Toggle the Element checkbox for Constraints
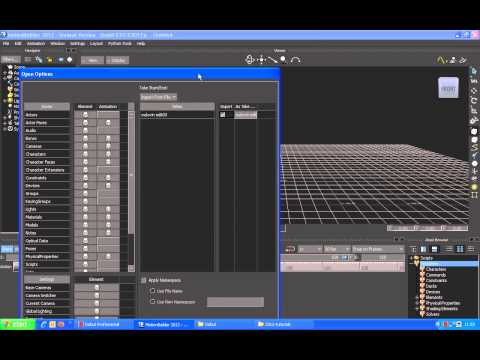Screen dimensions: 480x360 coord(85,178)
